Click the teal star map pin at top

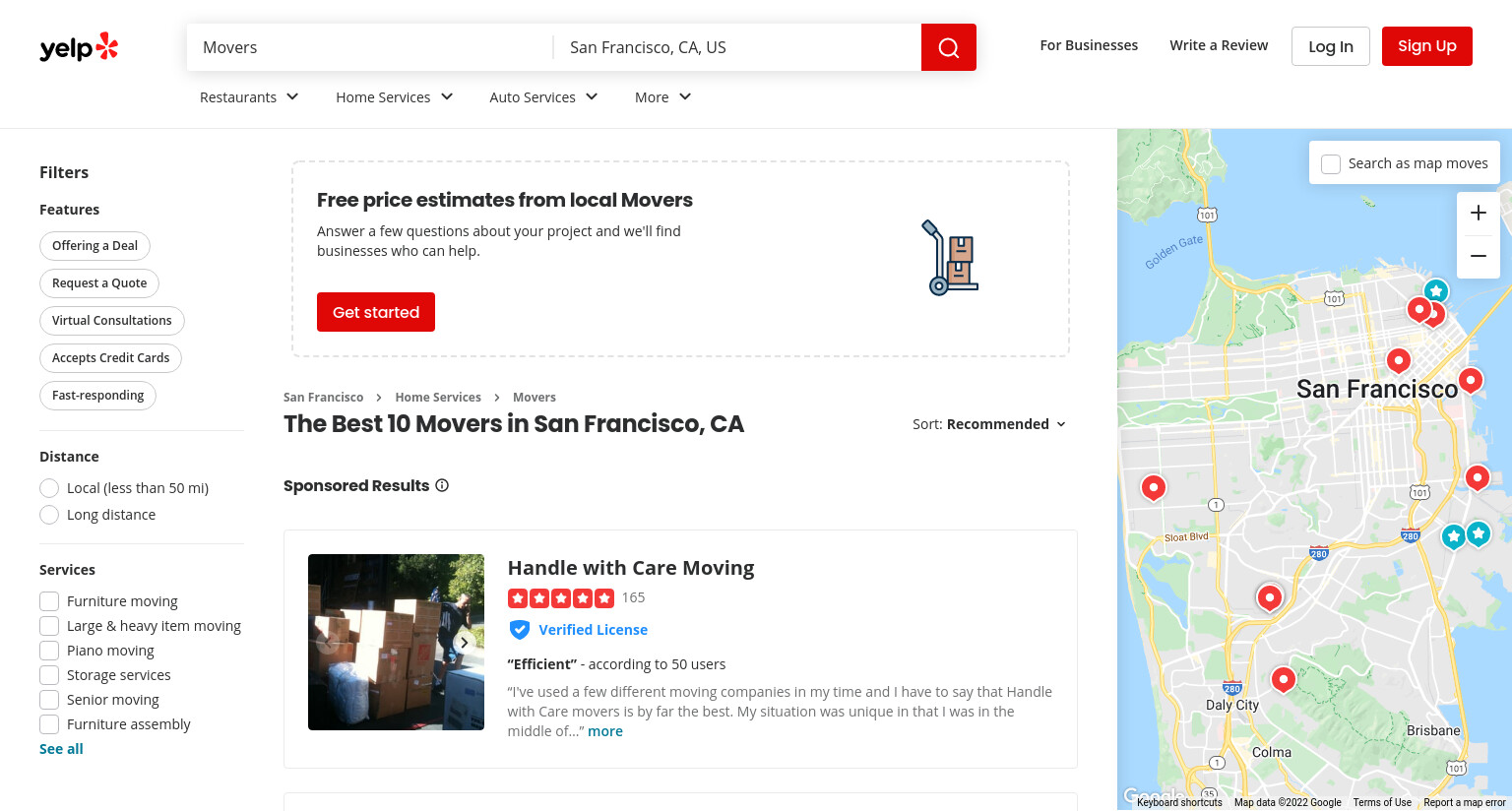tap(1436, 291)
